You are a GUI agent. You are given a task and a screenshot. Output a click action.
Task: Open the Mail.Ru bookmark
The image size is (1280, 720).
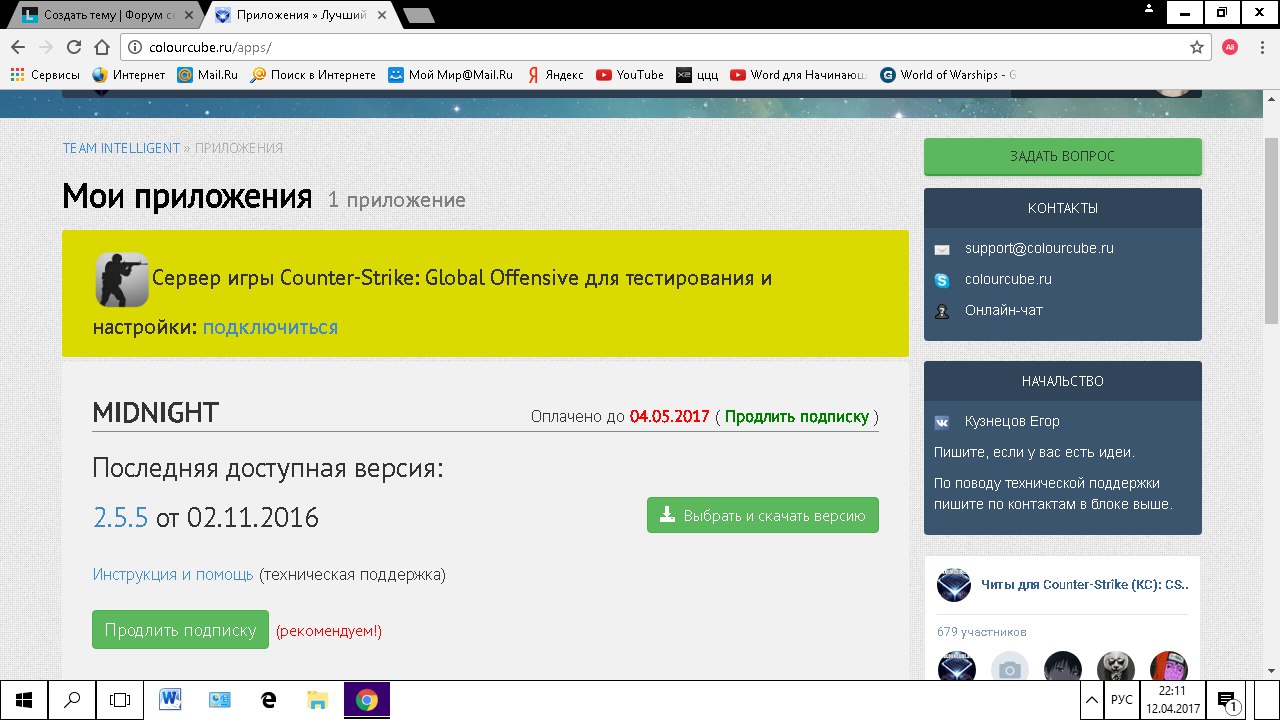[208, 75]
